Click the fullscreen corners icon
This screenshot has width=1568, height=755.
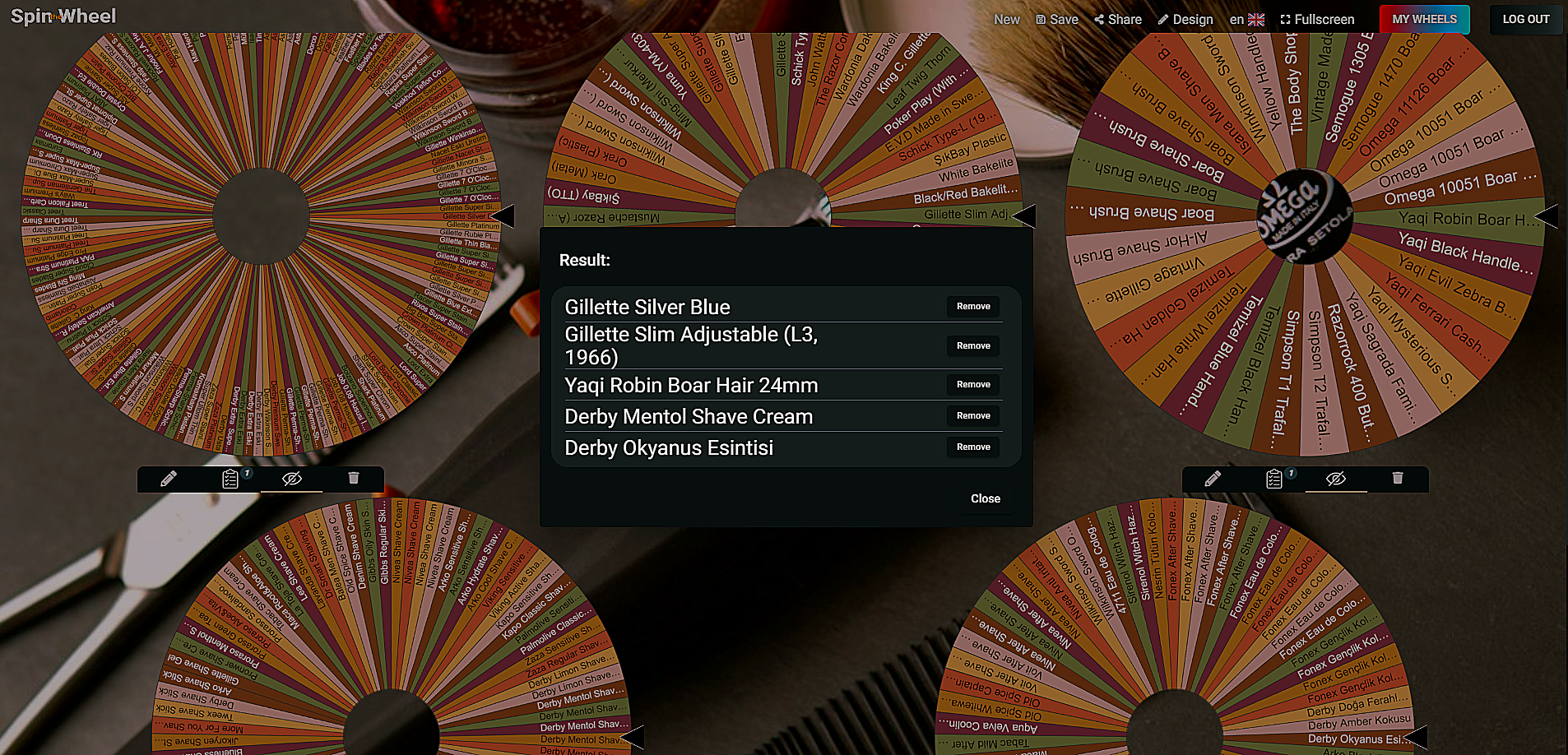(x=1286, y=19)
